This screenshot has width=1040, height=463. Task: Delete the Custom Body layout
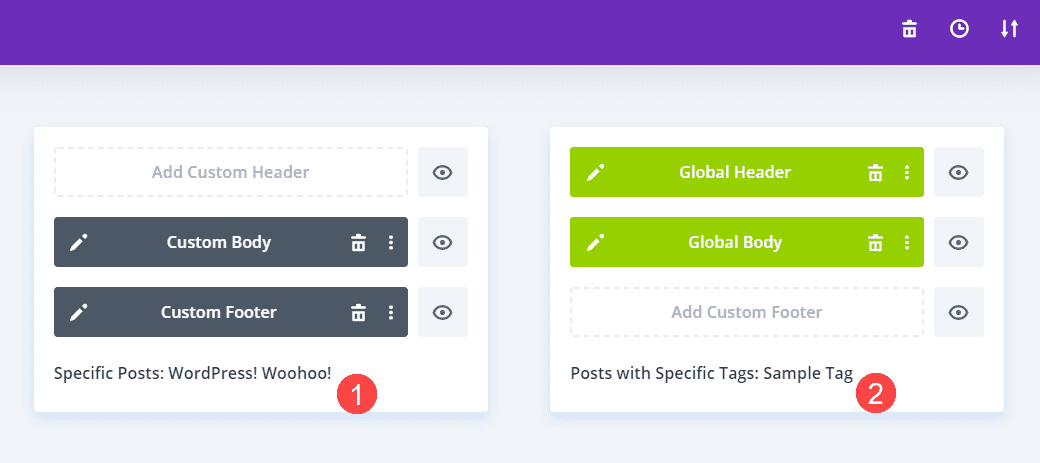[x=358, y=242]
